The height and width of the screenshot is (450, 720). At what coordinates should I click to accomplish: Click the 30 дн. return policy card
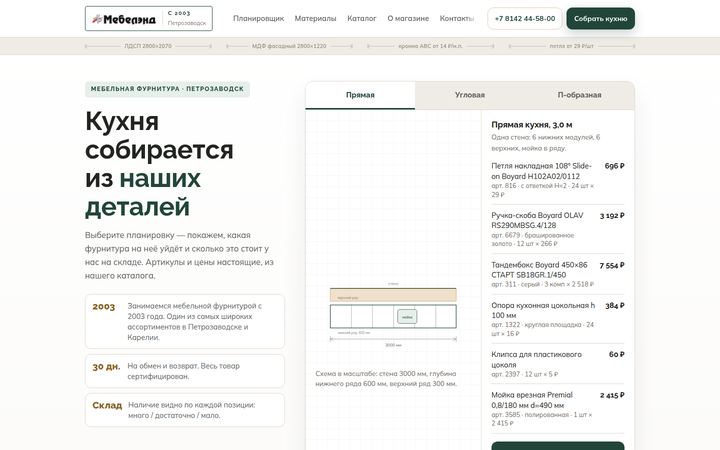tap(185, 371)
